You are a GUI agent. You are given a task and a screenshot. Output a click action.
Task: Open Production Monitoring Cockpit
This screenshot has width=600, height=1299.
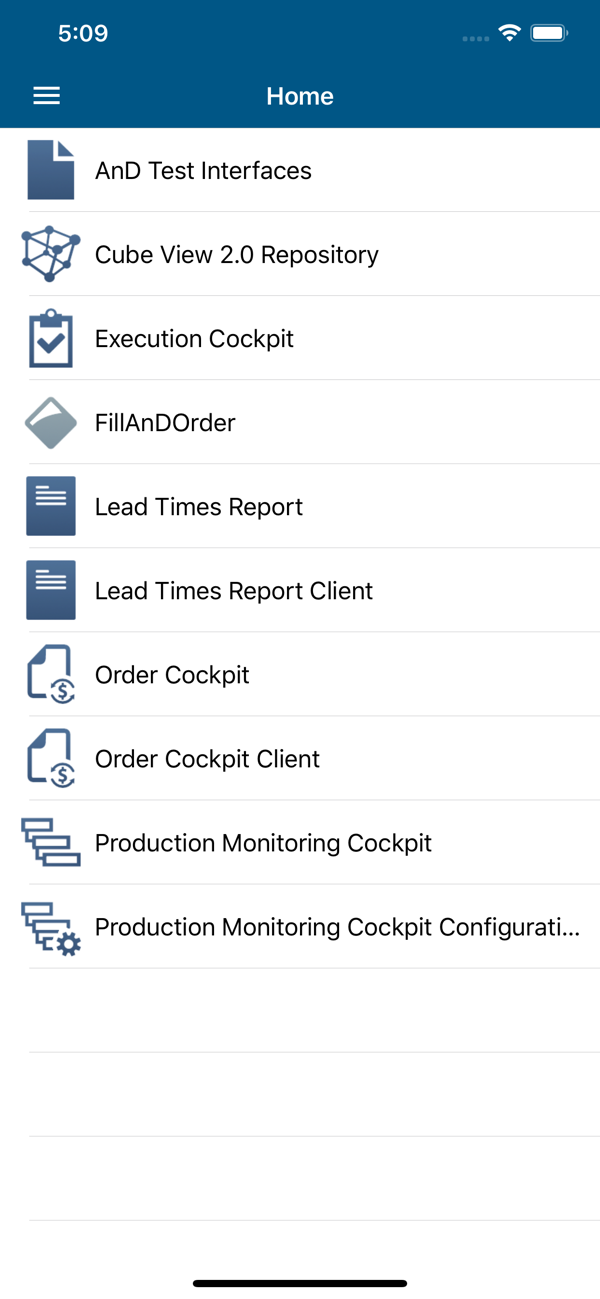pyautogui.click(x=300, y=842)
